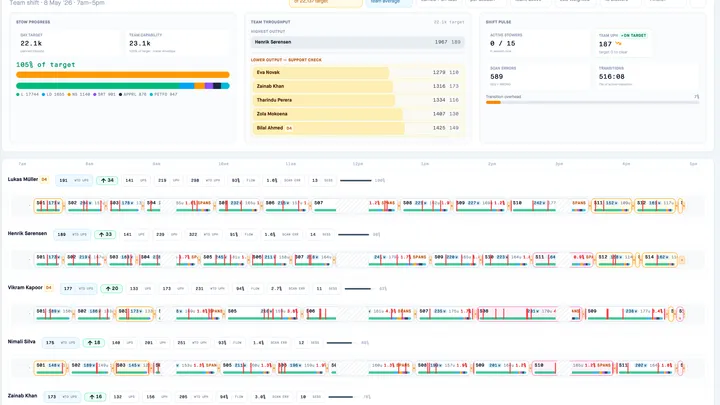Click the ON TARGET status badge
The image size is (720, 405).
coord(634,35)
